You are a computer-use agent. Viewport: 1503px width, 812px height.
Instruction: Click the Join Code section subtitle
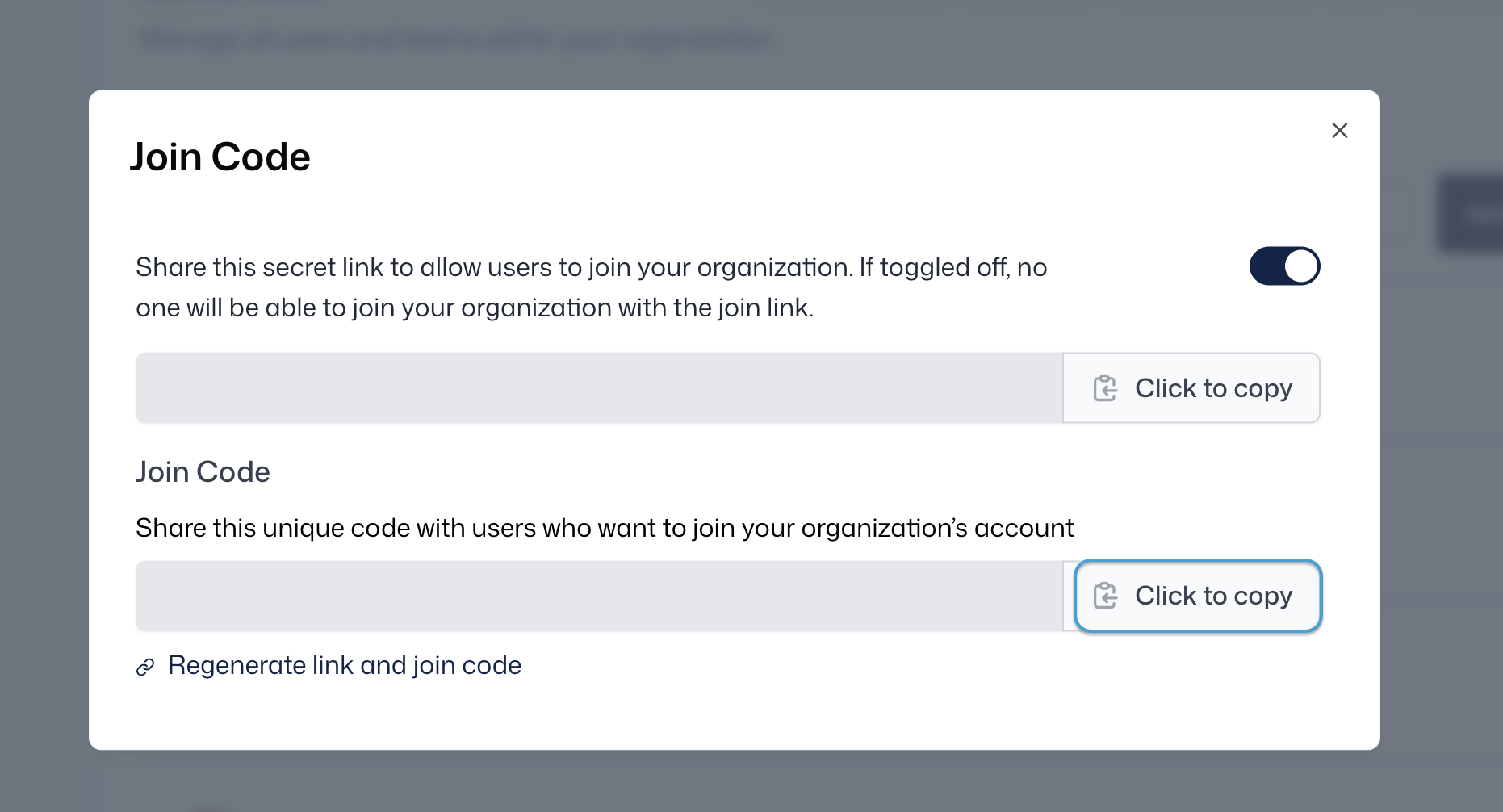[203, 471]
